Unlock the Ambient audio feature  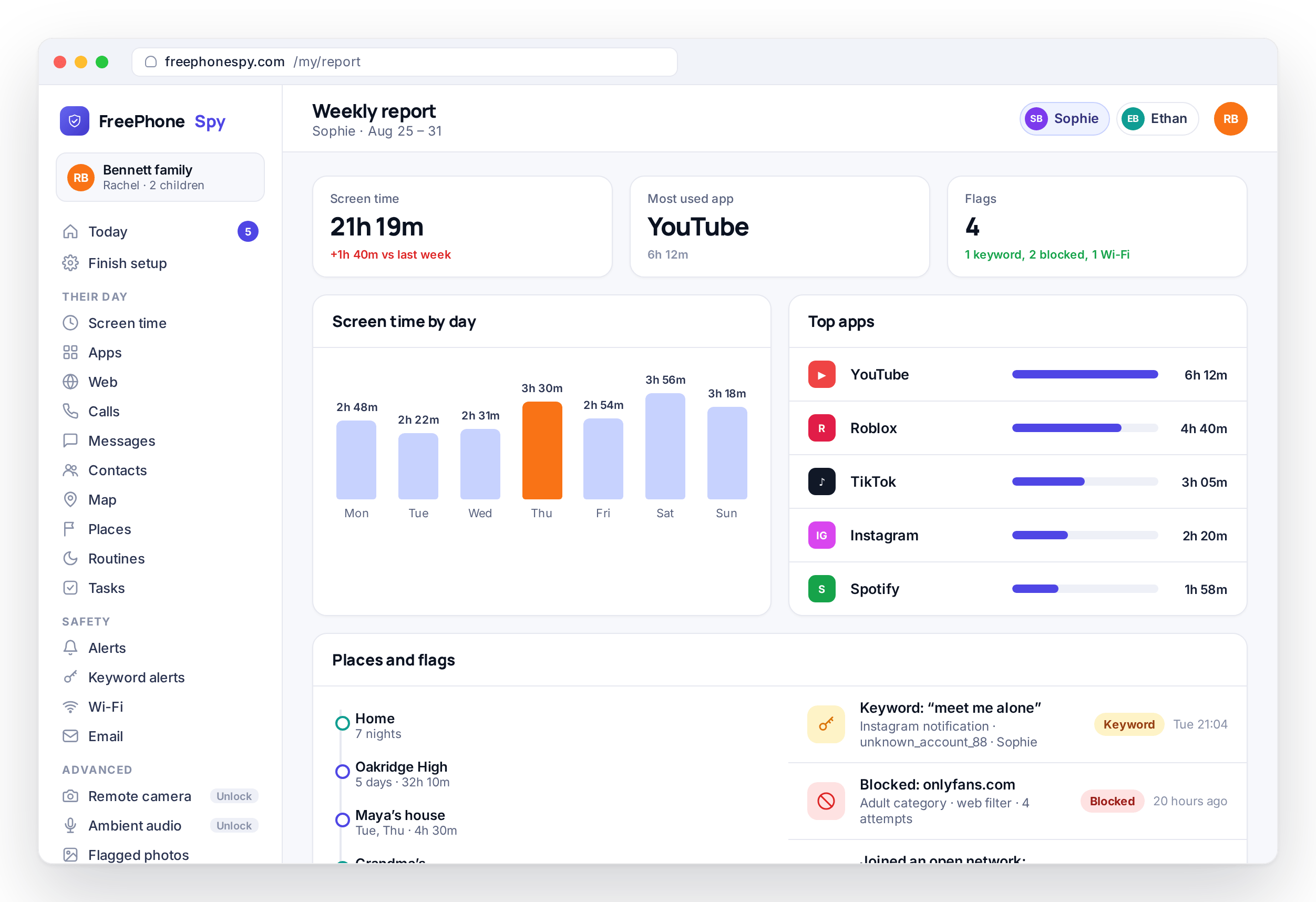pyautogui.click(x=234, y=826)
